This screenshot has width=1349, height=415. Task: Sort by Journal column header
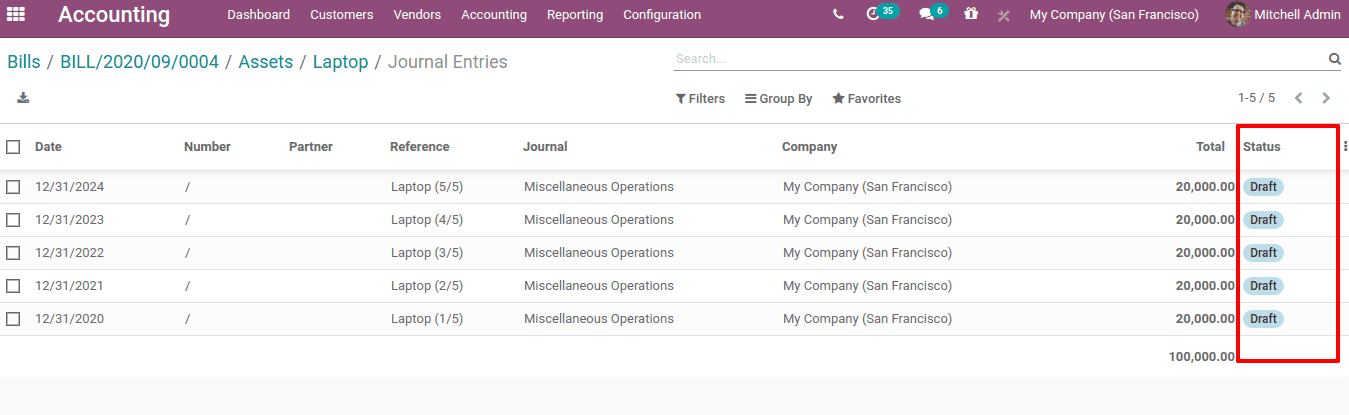[545, 147]
